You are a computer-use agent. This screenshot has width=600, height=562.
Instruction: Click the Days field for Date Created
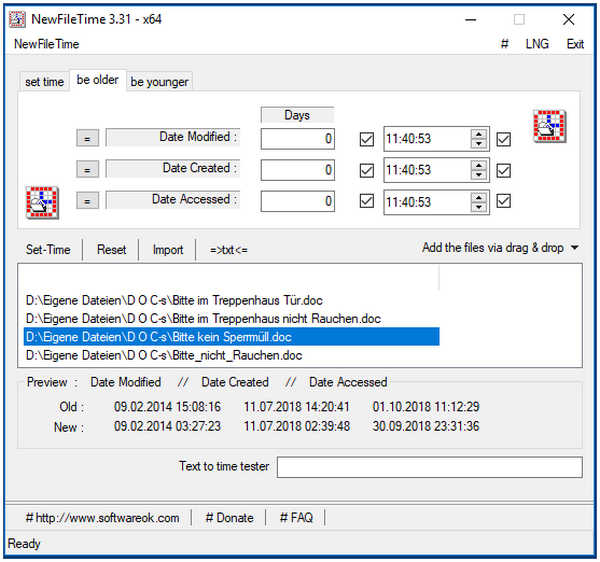(x=298, y=170)
